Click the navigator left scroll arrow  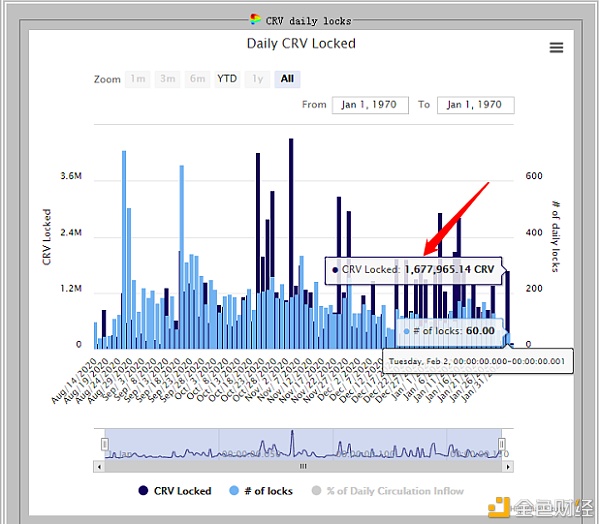(99, 466)
